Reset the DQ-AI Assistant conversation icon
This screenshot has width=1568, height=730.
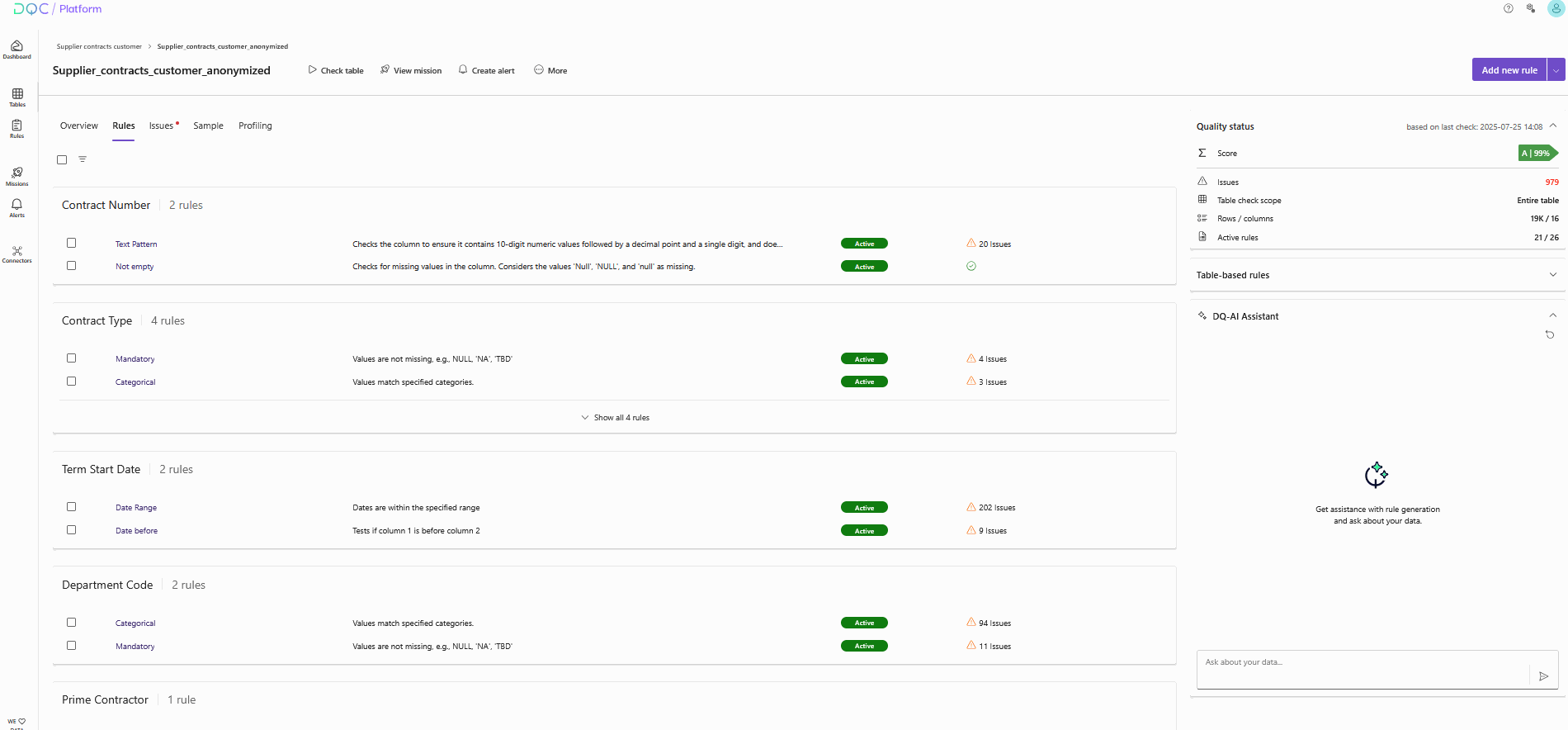click(1550, 334)
